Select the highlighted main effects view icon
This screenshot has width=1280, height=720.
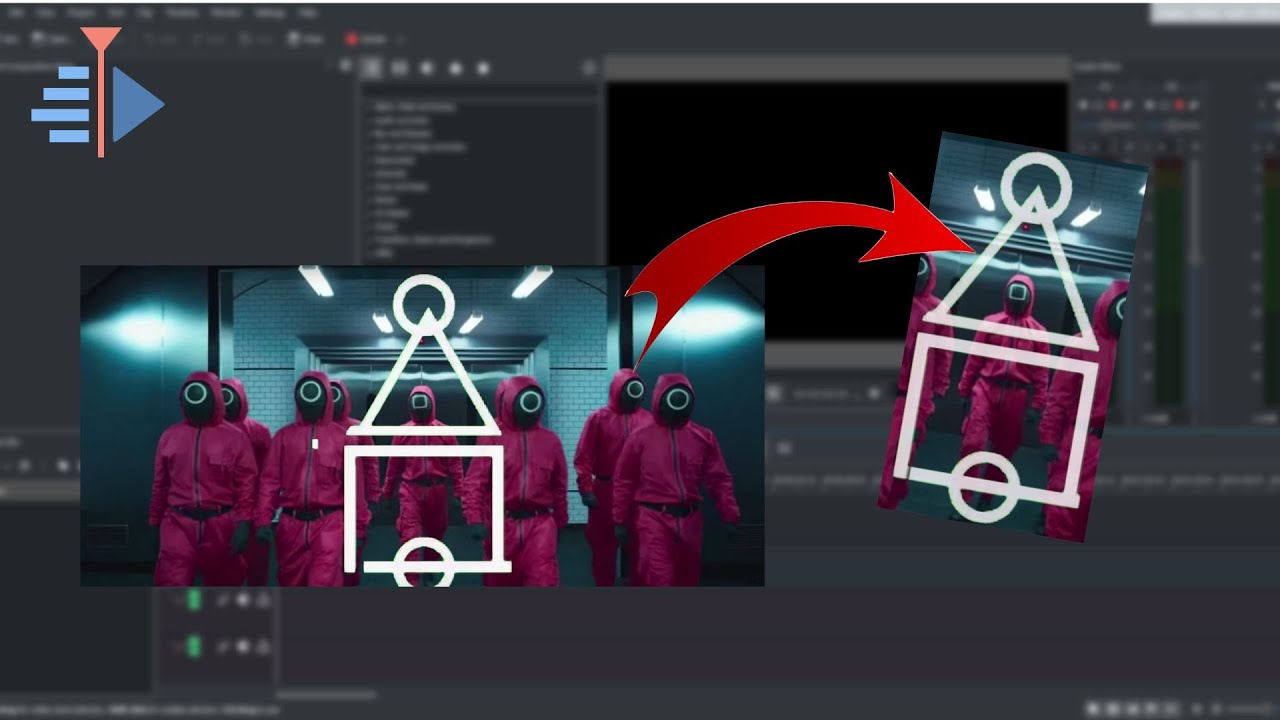371,68
